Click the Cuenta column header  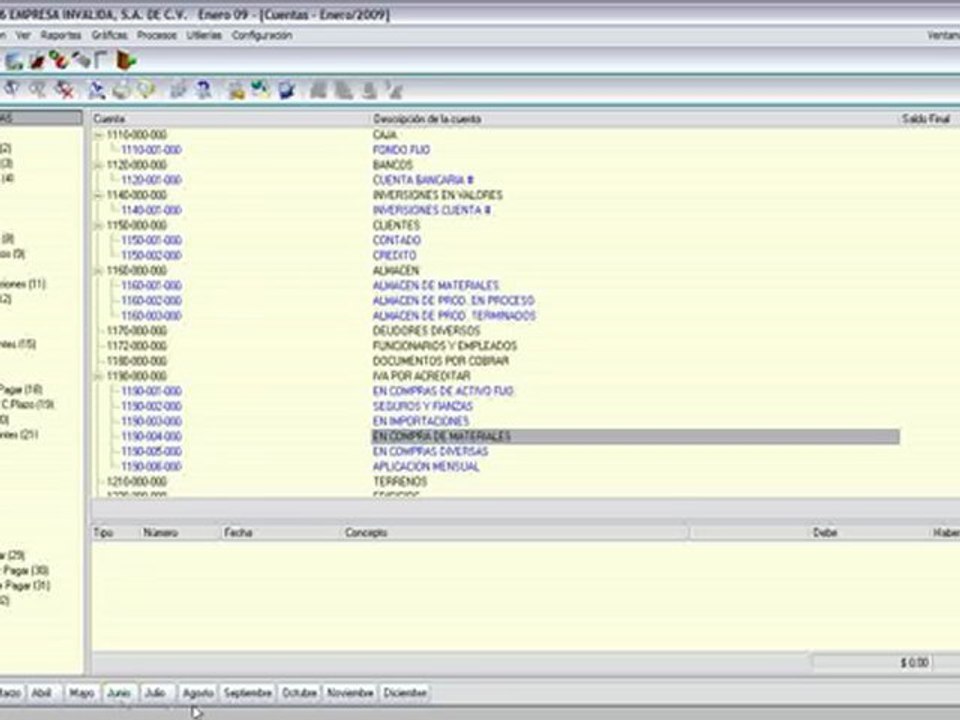231,119
